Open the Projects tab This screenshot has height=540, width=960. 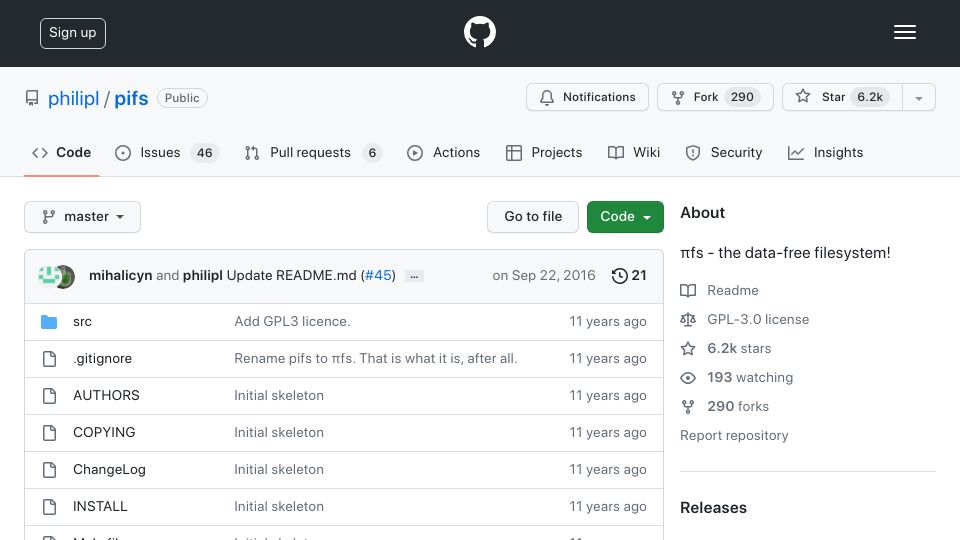point(544,152)
